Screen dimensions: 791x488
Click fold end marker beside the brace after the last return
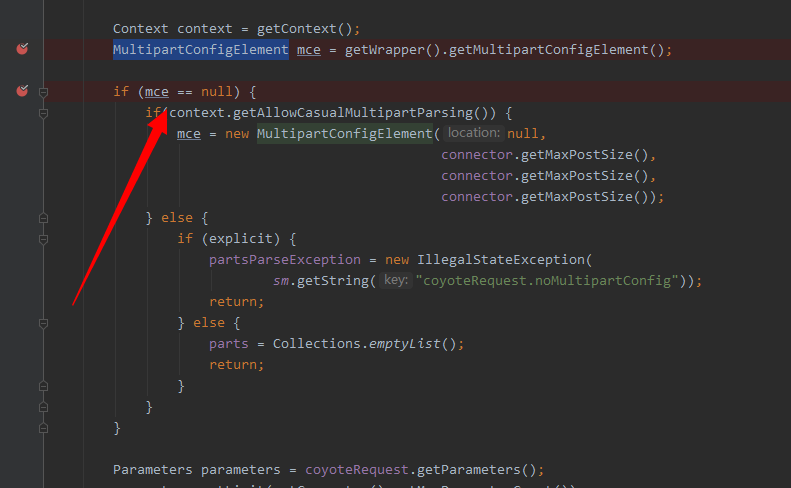pos(43,386)
